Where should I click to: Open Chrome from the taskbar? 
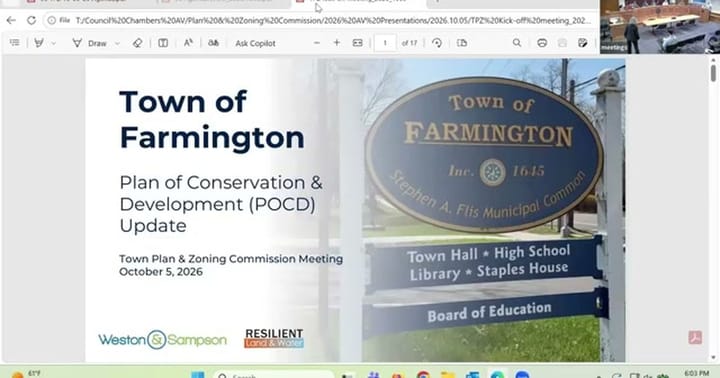[423, 375]
